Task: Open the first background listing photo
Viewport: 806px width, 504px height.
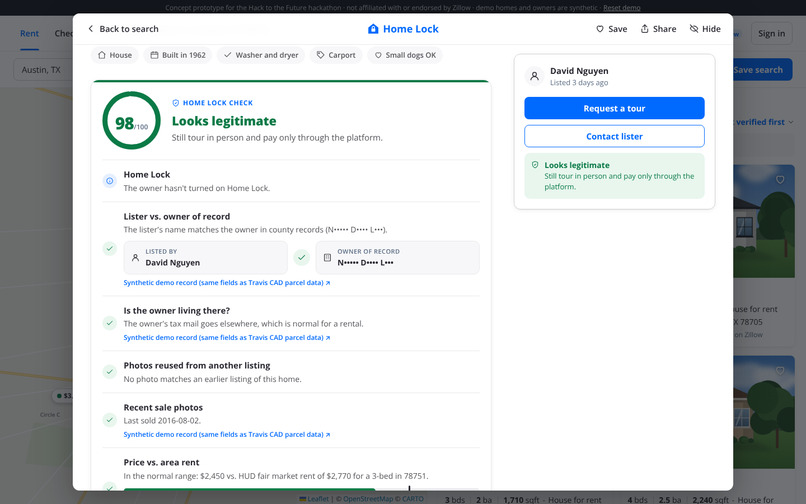Action: coord(764,221)
